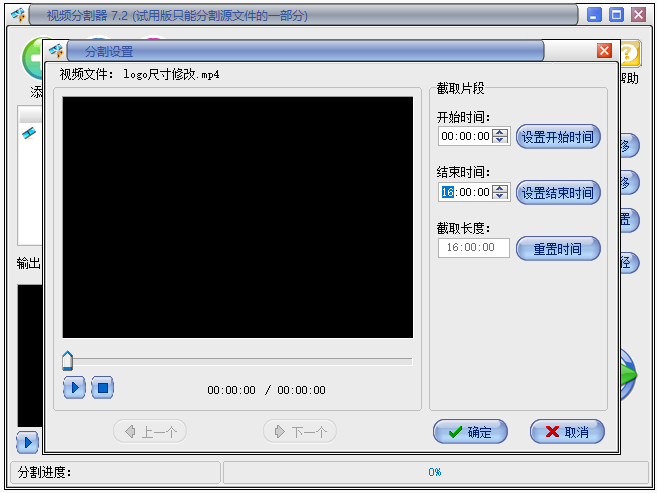Decrease start time with down spinner
This screenshot has height=493, width=657.
[501, 141]
